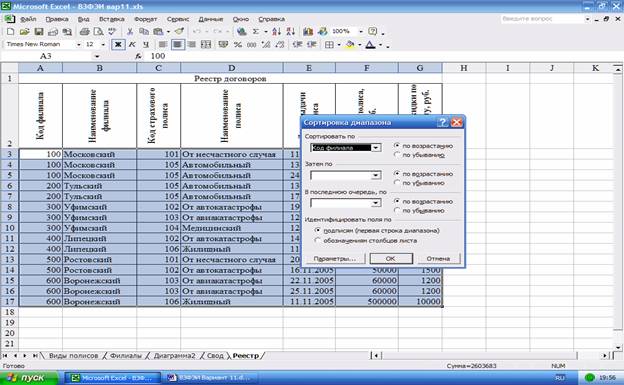624x385 pixels.
Task: Cut selection with scissors icon
Action: 130,31
